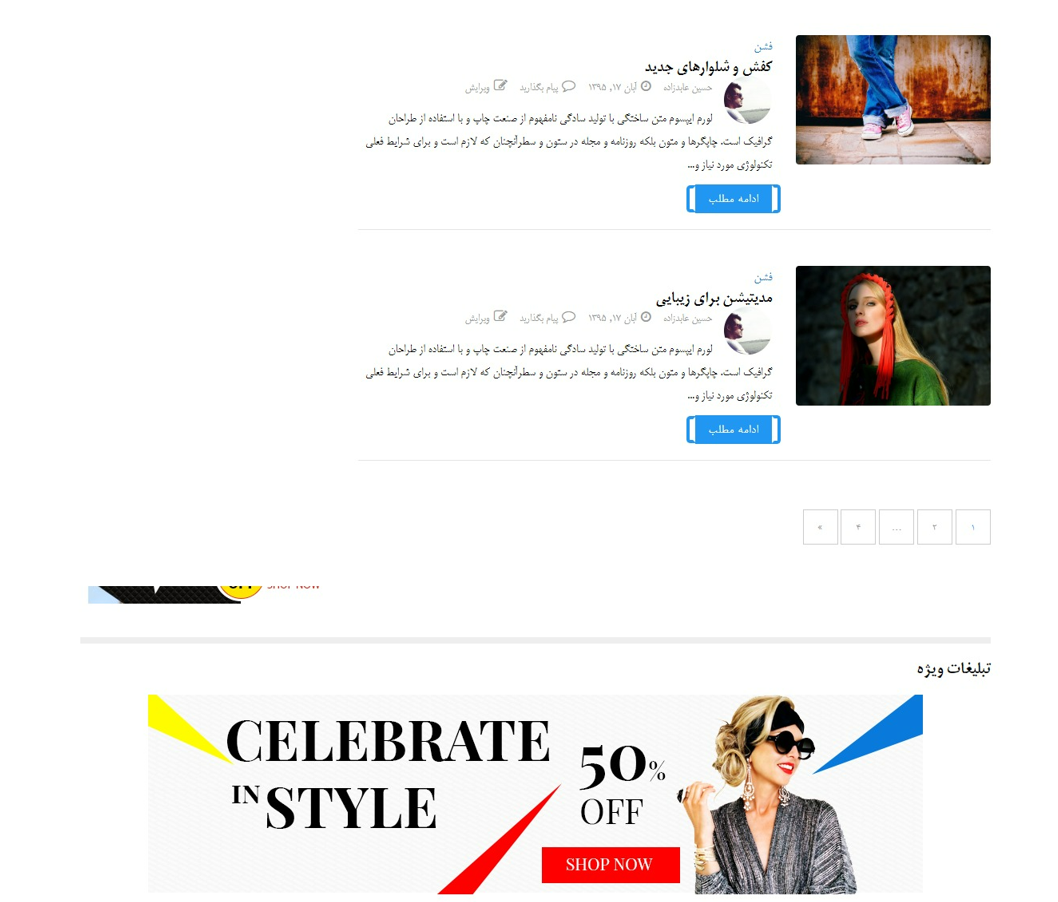This screenshot has width=1058, height=902.
Task: Click the edit pencil icon in the first post
Action: pos(500,86)
